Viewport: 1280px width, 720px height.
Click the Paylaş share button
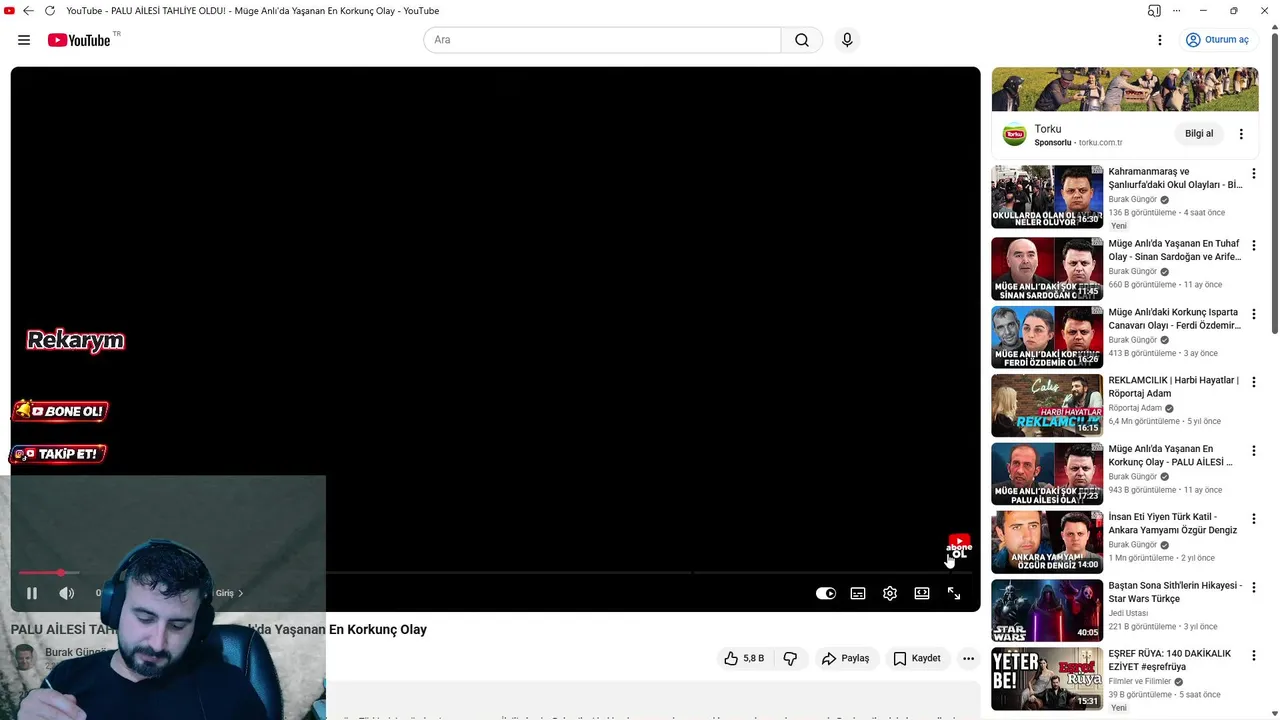(x=845, y=658)
